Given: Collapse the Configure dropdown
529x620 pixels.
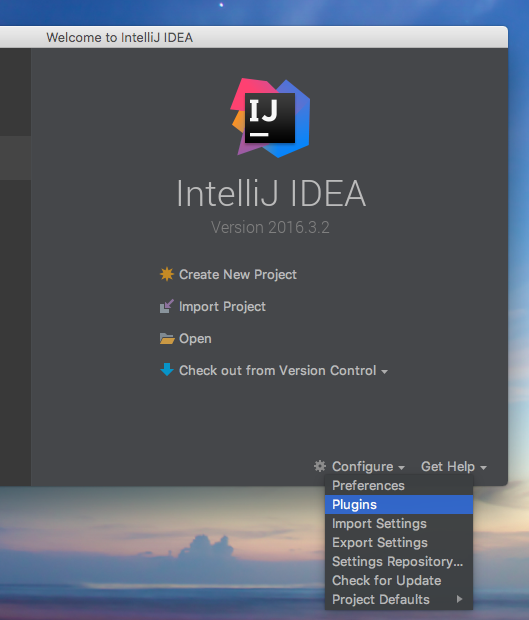Looking at the screenshot, I should click(368, 467).
